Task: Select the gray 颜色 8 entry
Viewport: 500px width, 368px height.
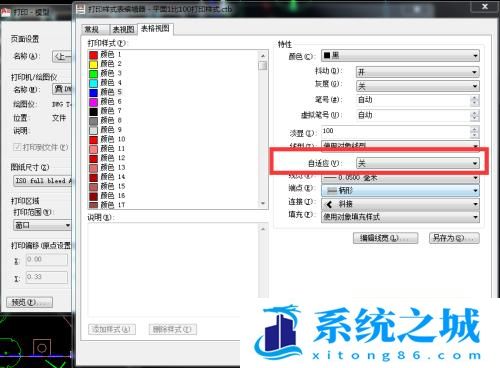Action: click(x=106, y=120)
